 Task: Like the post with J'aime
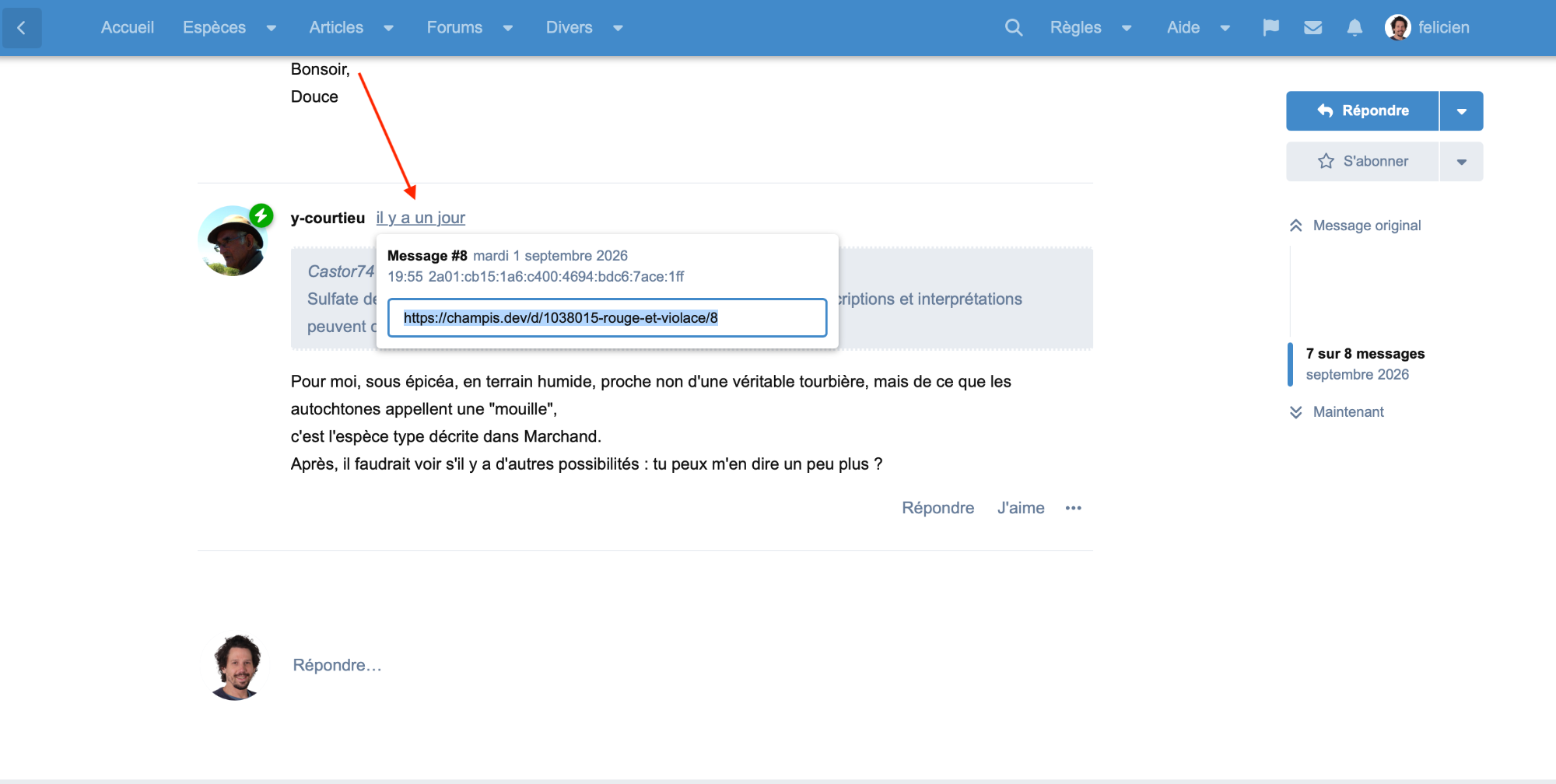coord(1021,508)
